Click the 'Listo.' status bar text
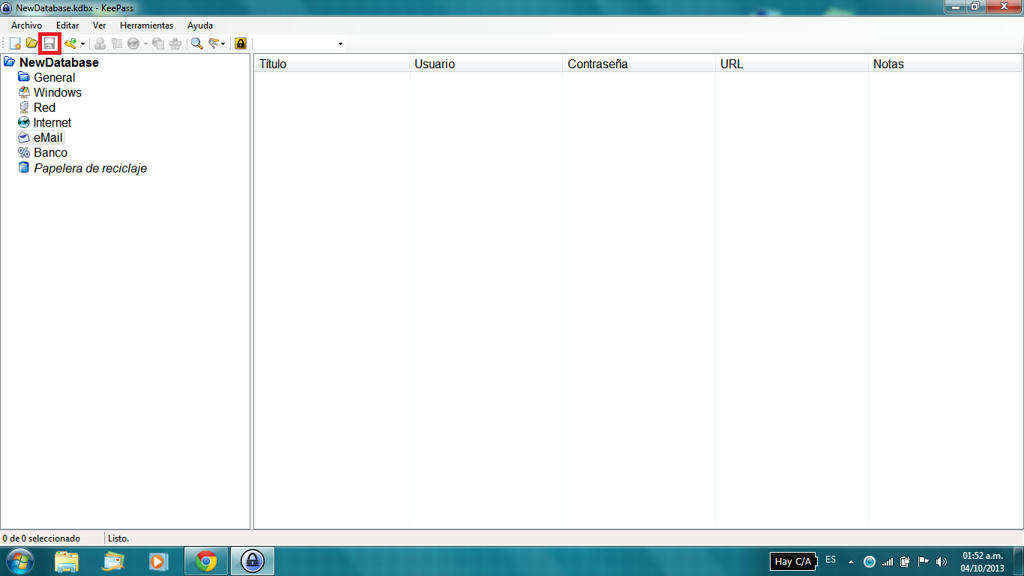This screenshot has width=1024, height=576. click(x=118, y=539)
